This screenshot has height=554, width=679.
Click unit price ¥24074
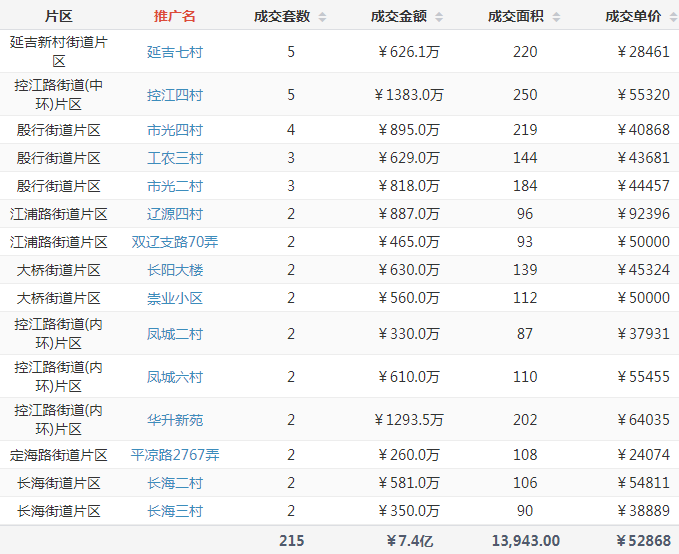(x=643, y=455)
